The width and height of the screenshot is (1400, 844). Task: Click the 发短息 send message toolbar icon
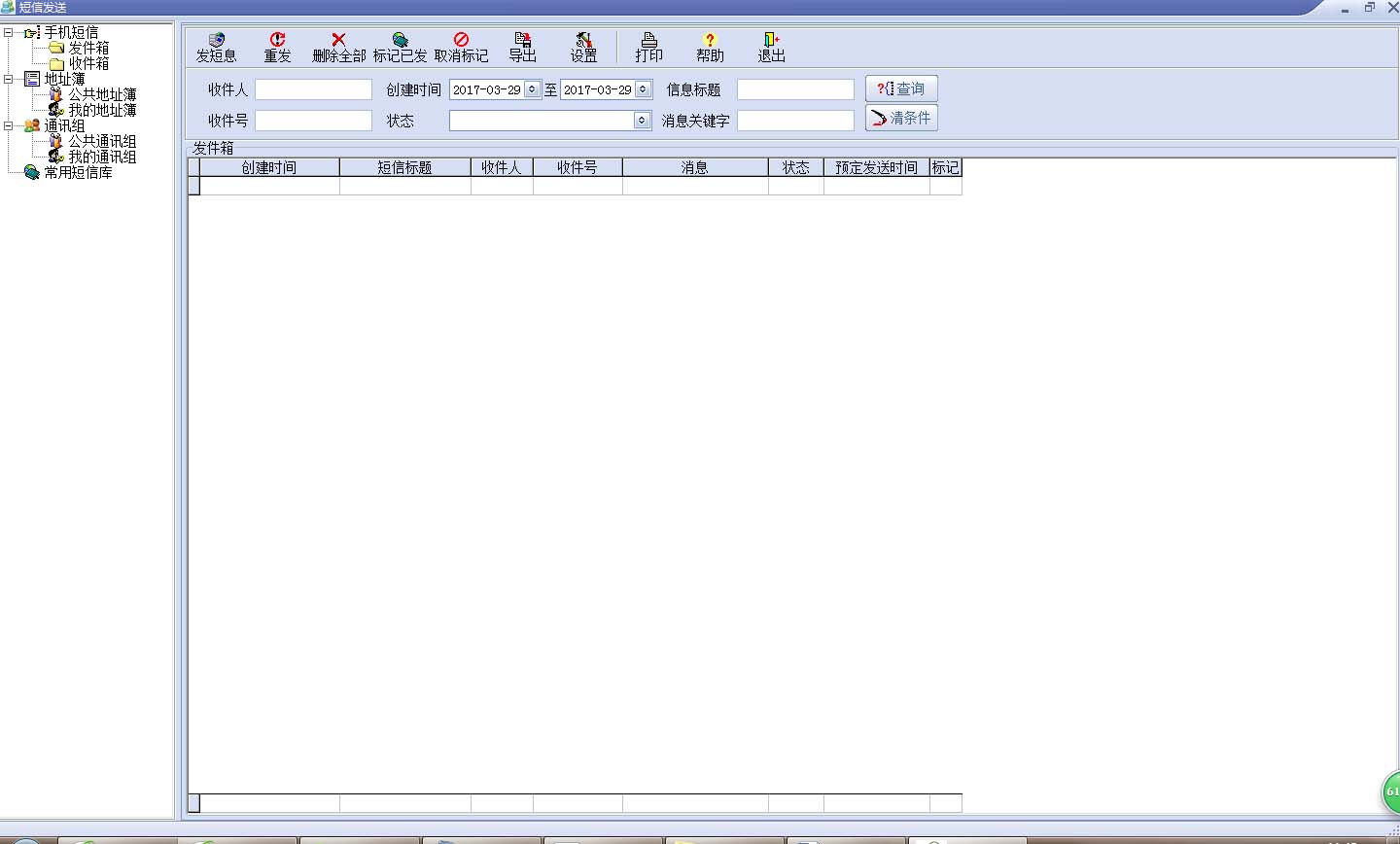point(216,47)
